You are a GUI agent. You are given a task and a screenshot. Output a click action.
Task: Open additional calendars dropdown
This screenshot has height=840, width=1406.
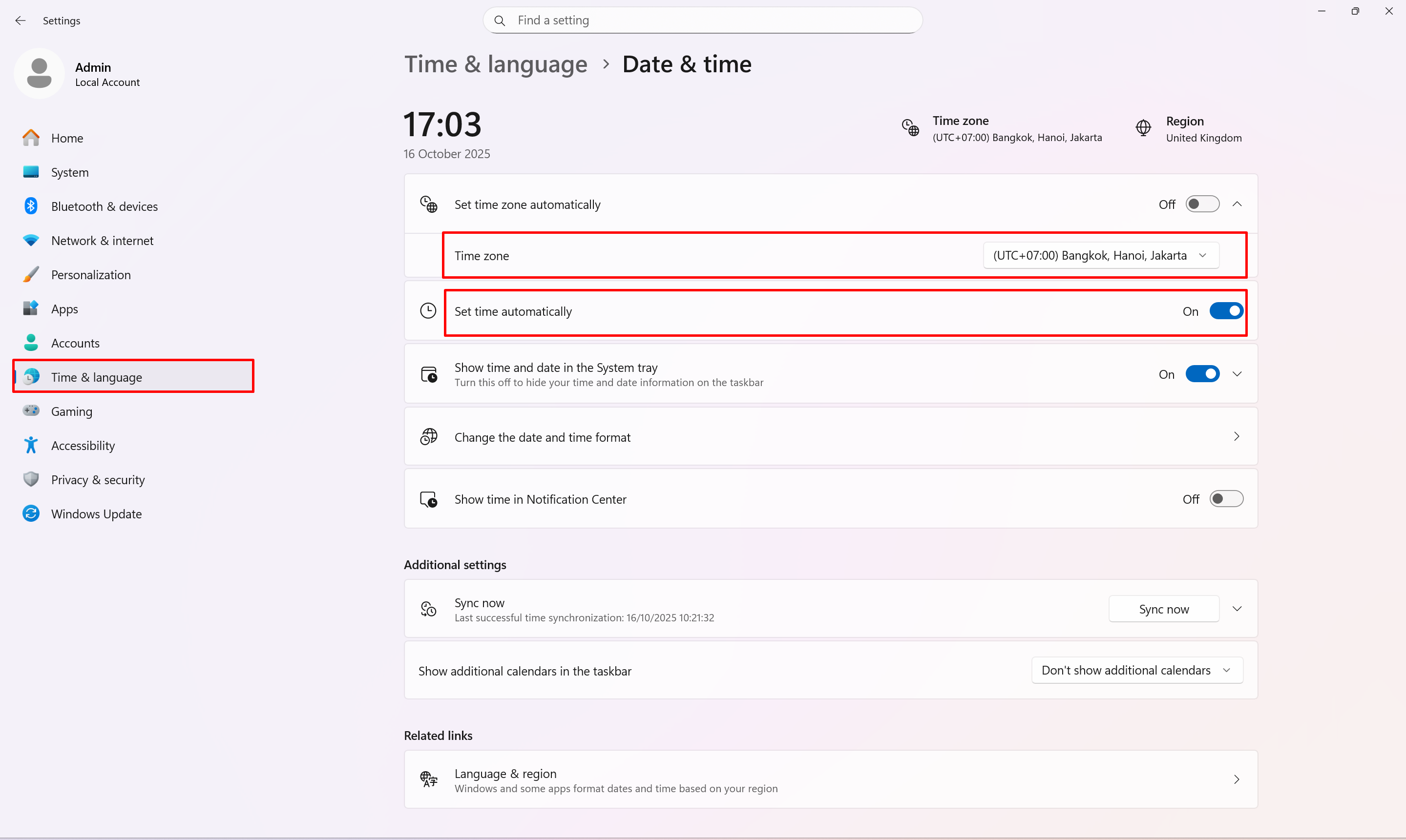[x=1136, y=670]
